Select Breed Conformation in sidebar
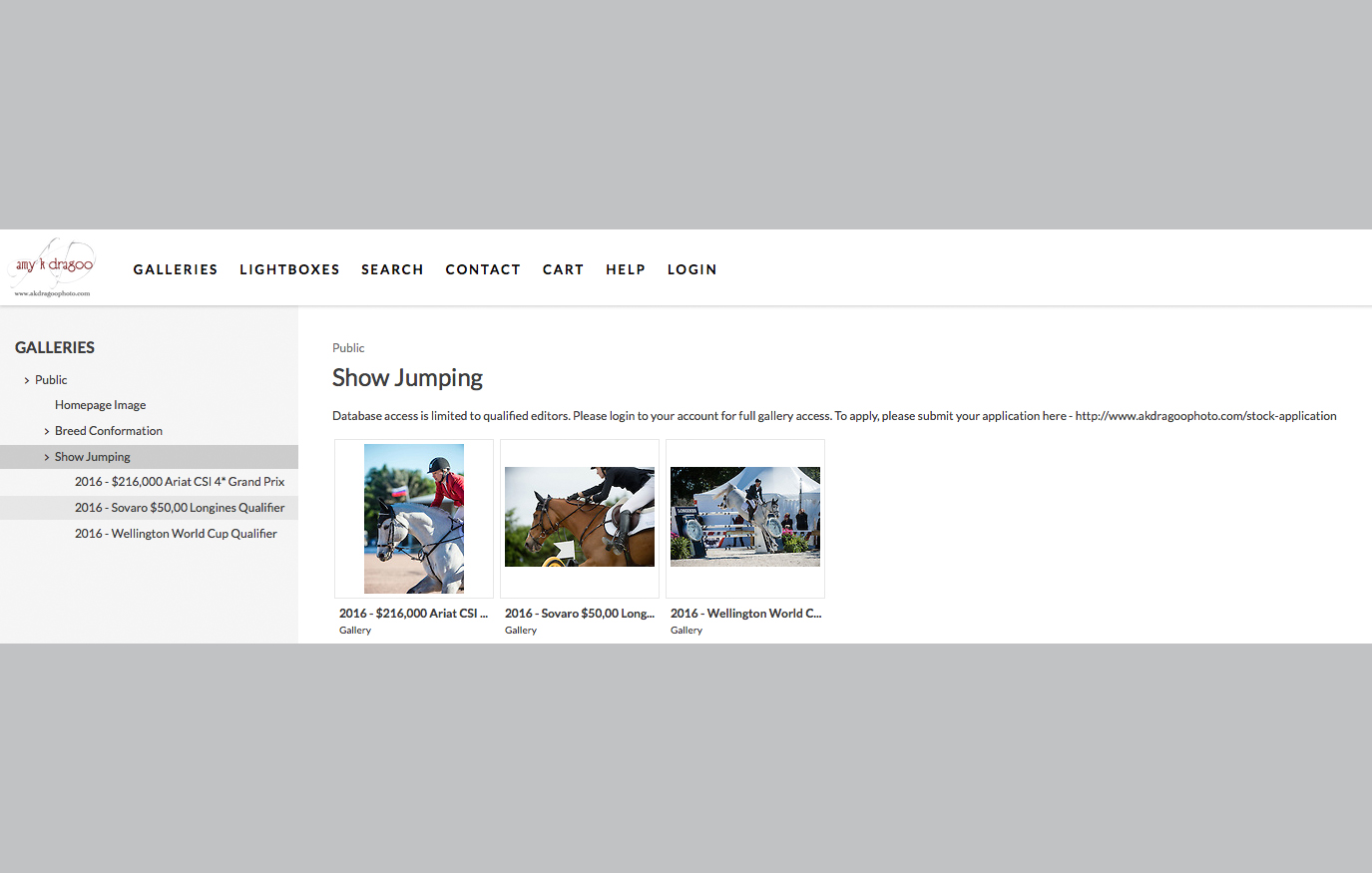The width and height of the screenshot is (1372, 873). click(109, 431)
